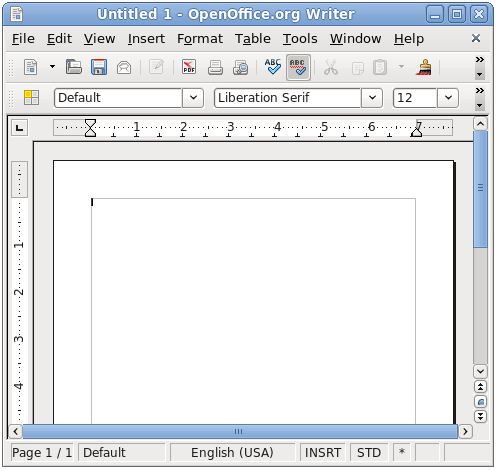
Task: Click the Writer document icon in title bar
Action: tap(17, 14)
